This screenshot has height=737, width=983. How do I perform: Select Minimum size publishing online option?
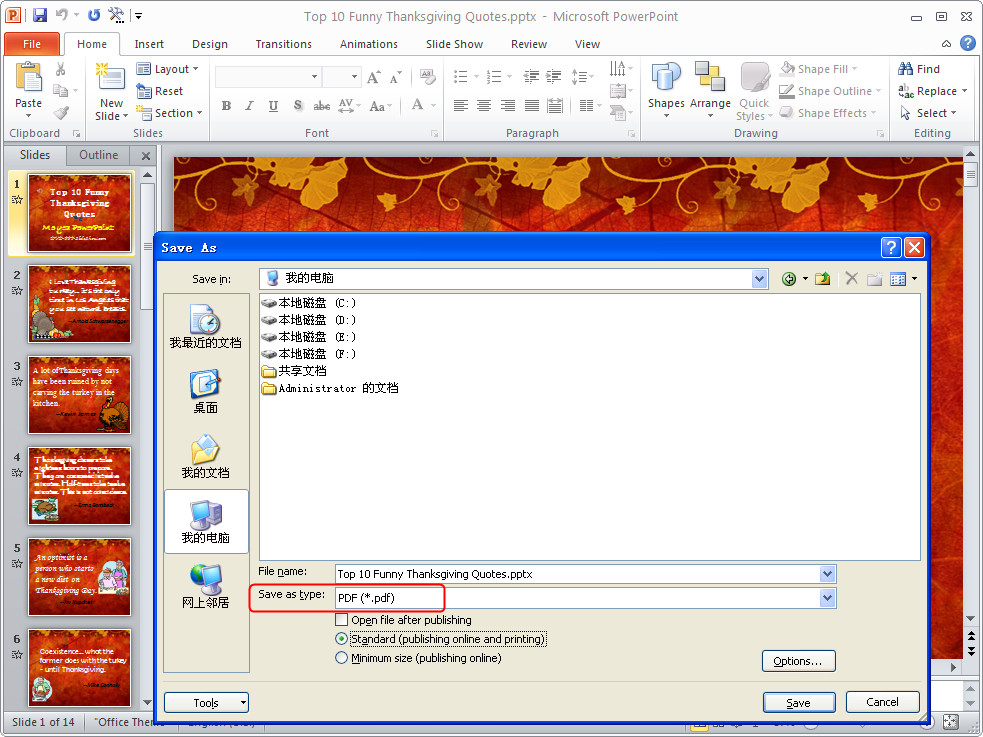[342, 658]
